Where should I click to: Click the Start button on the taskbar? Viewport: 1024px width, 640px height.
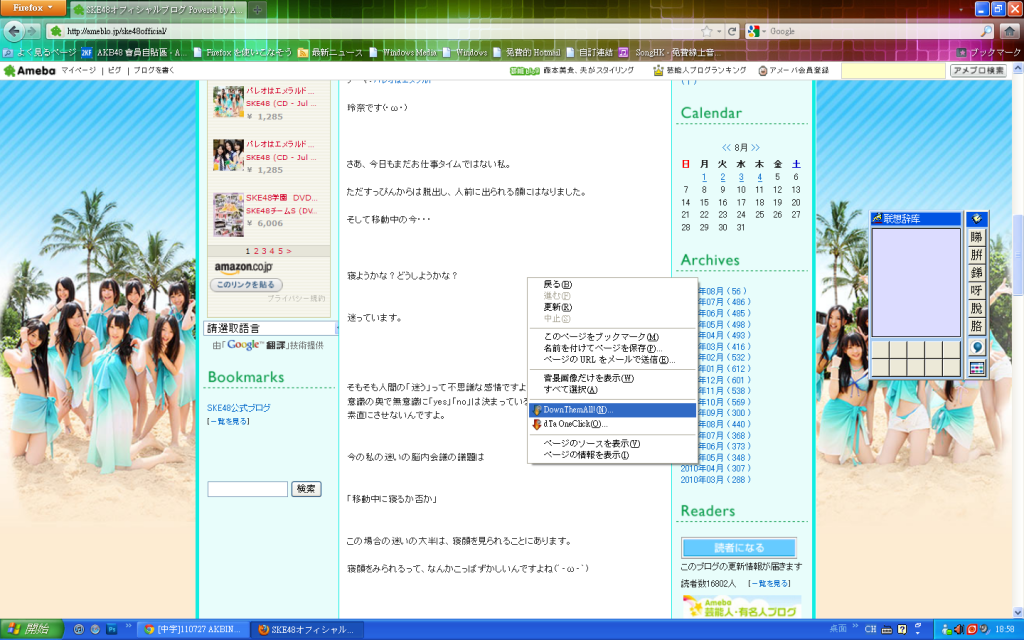point(28,629)
